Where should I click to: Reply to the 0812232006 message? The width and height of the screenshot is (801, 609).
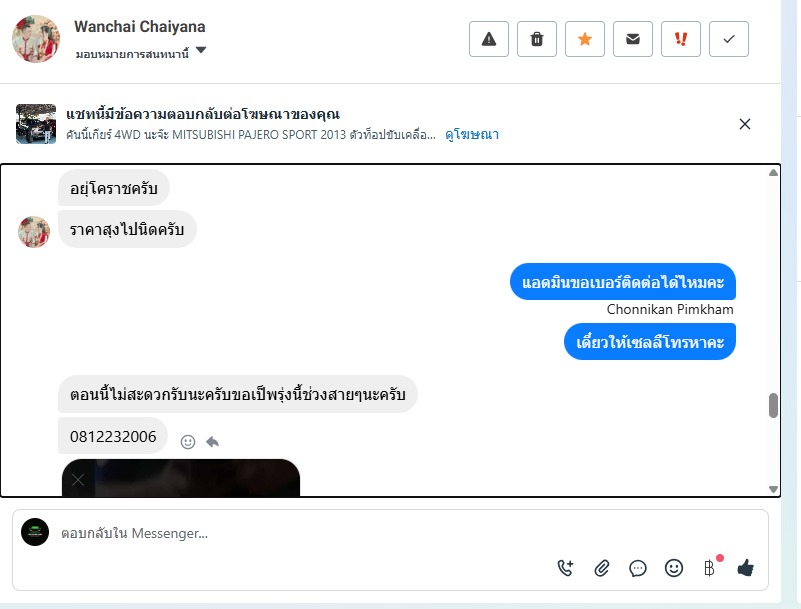pyautogui.click(x=213, y=441)
